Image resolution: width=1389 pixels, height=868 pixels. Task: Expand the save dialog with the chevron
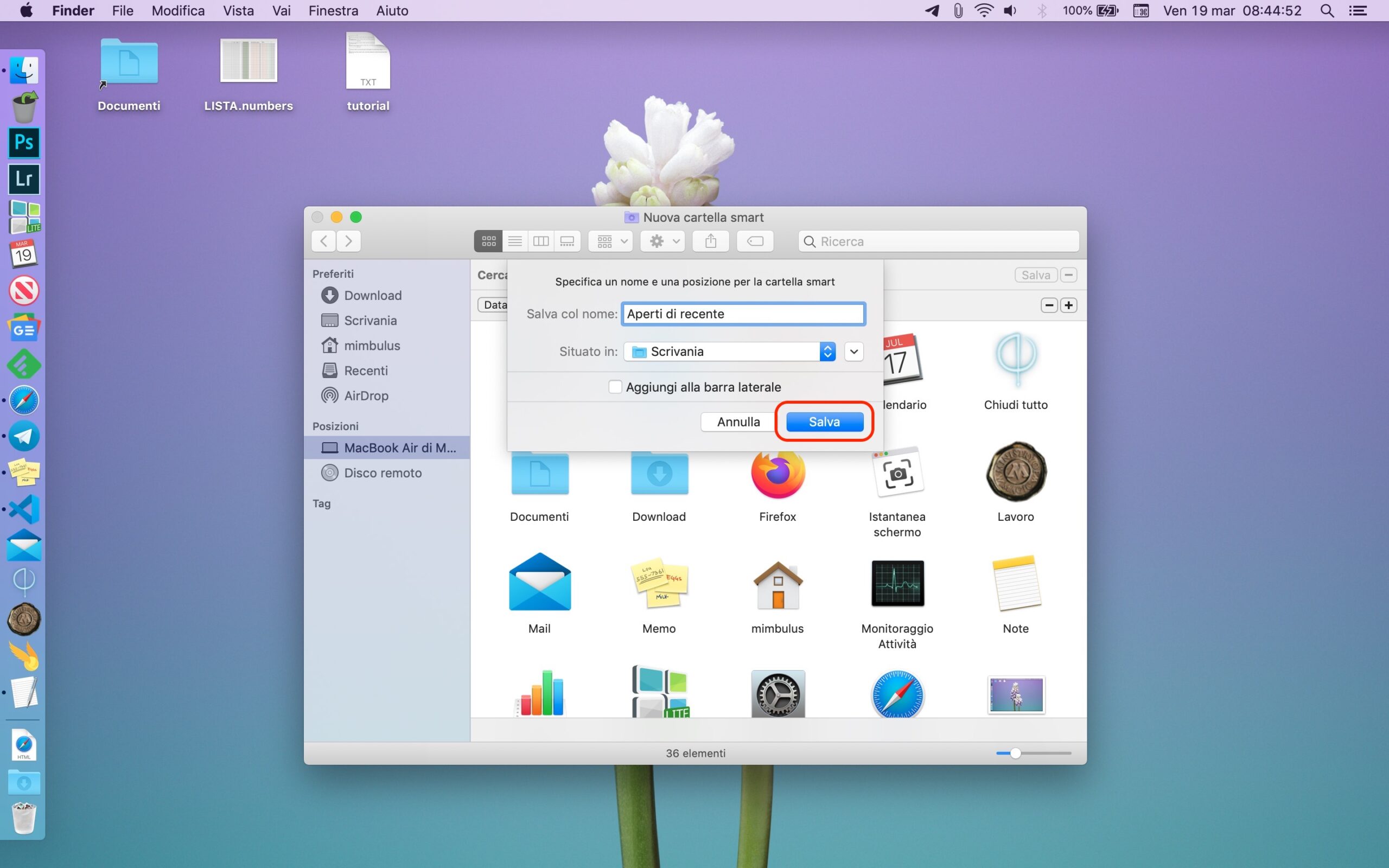pyautogui.click(x=853, y=352)
